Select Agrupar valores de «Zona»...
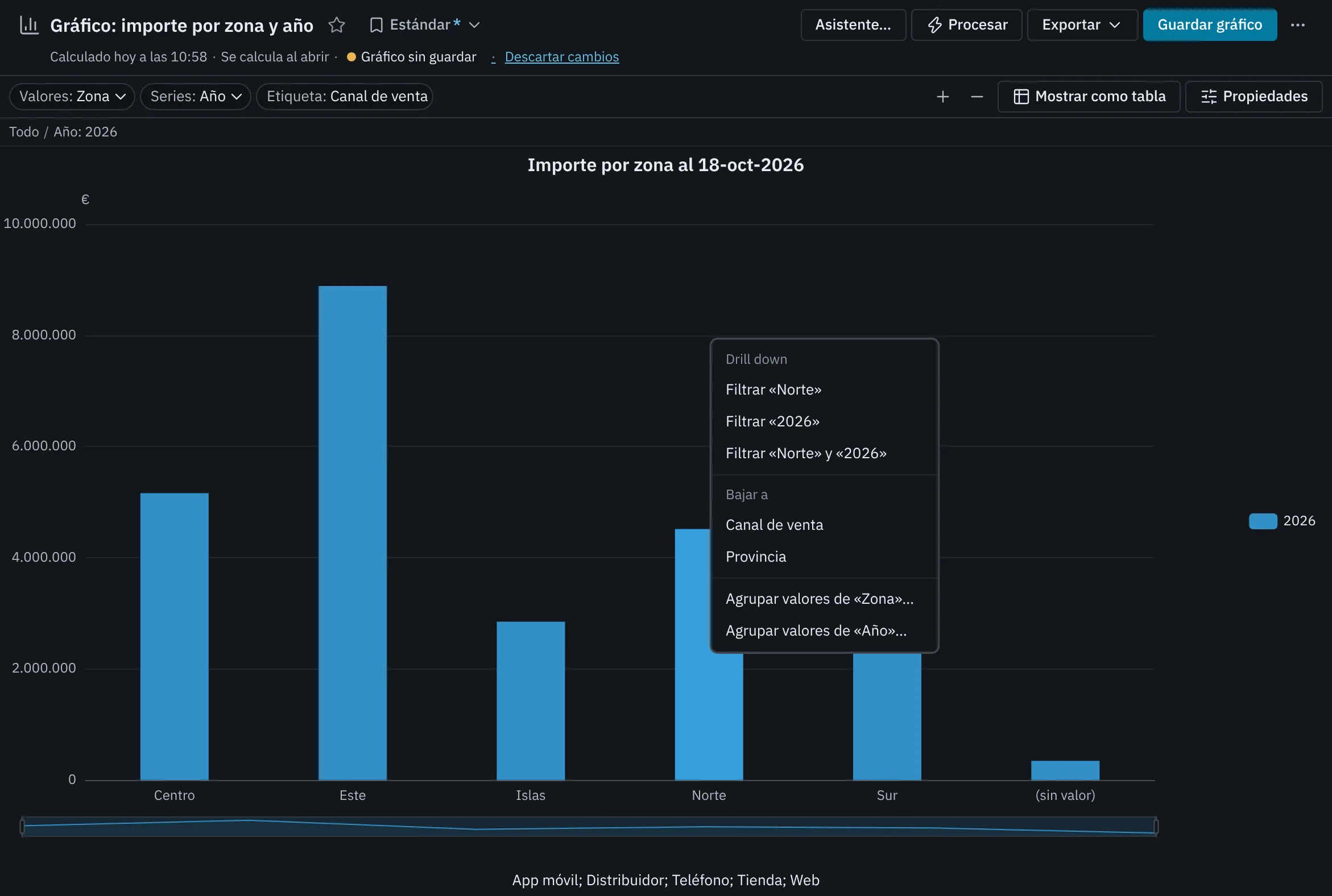 point(824,599)
